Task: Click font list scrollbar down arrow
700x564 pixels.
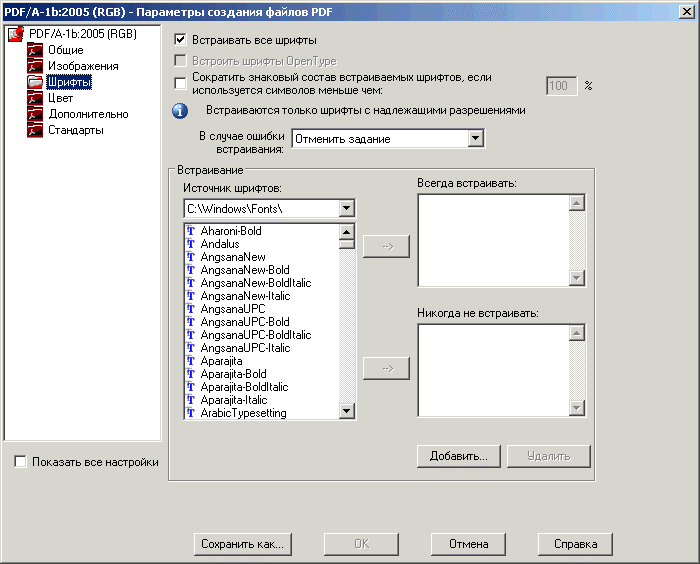Action: [x=347, y=411]
